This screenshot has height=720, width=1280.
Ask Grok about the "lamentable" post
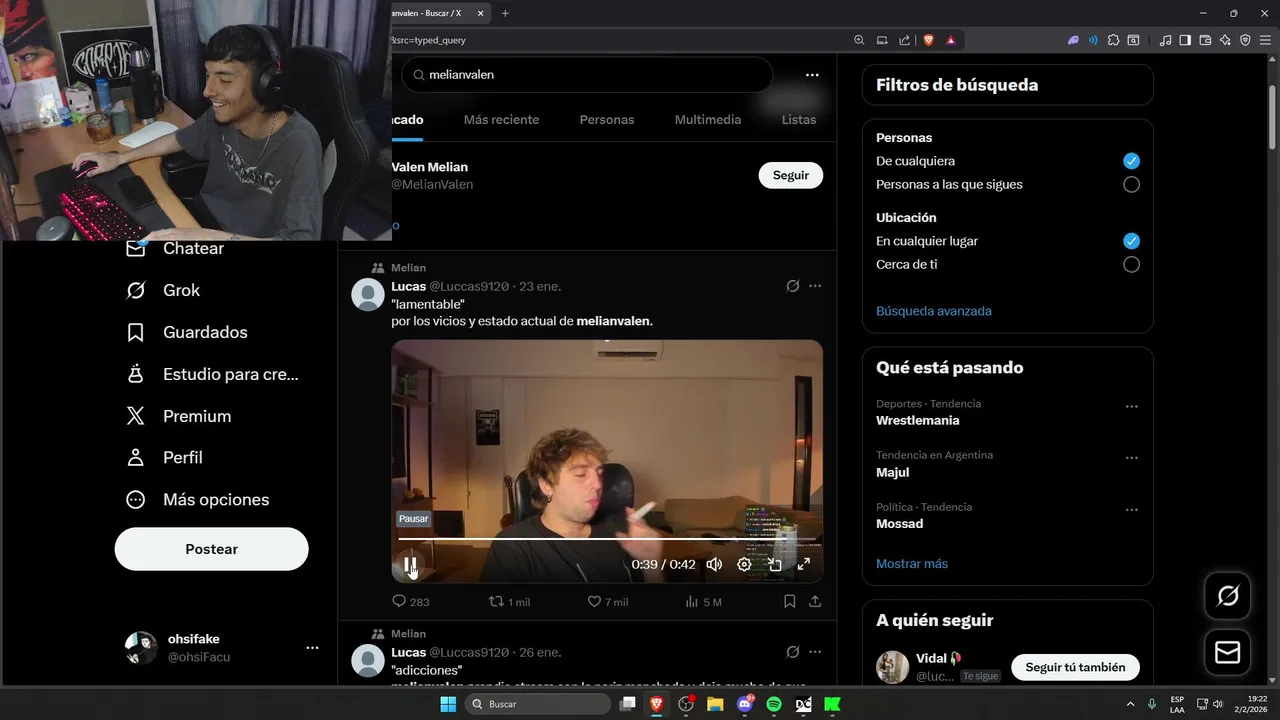(x=793, y=286)
